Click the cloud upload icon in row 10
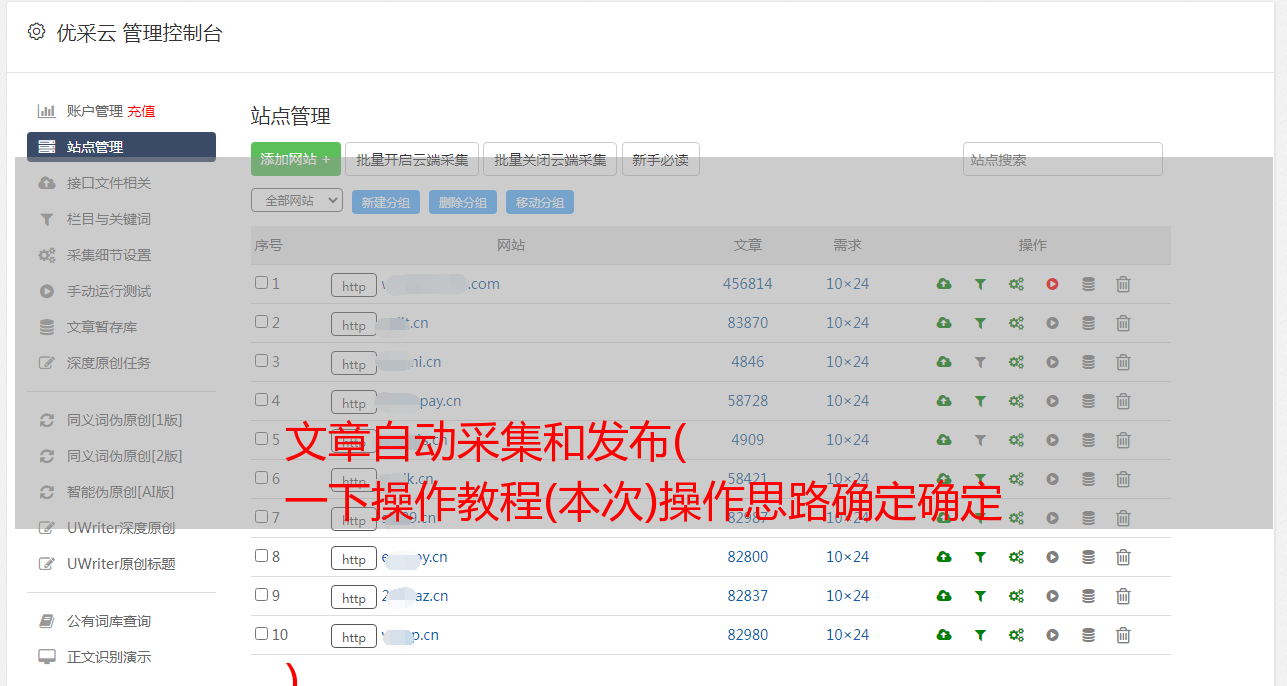Viewport: 1287px width, 686px height. pyautogui.click(x=943, y=635)
